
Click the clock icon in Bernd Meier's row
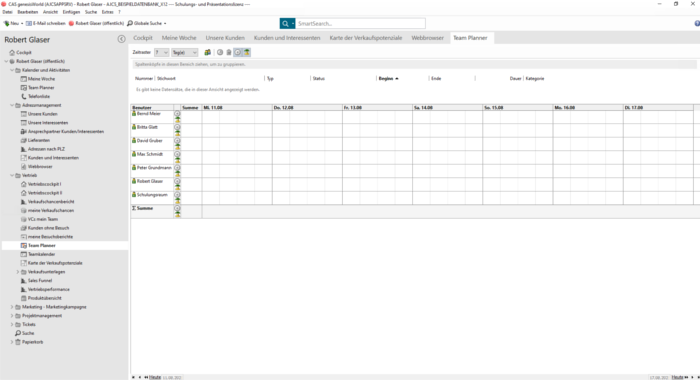[177, 114]
